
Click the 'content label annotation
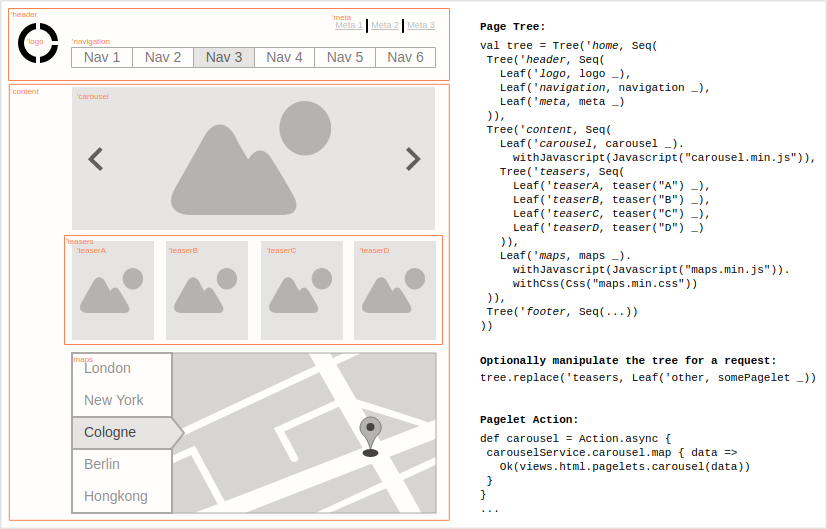[x=25, y=91]
